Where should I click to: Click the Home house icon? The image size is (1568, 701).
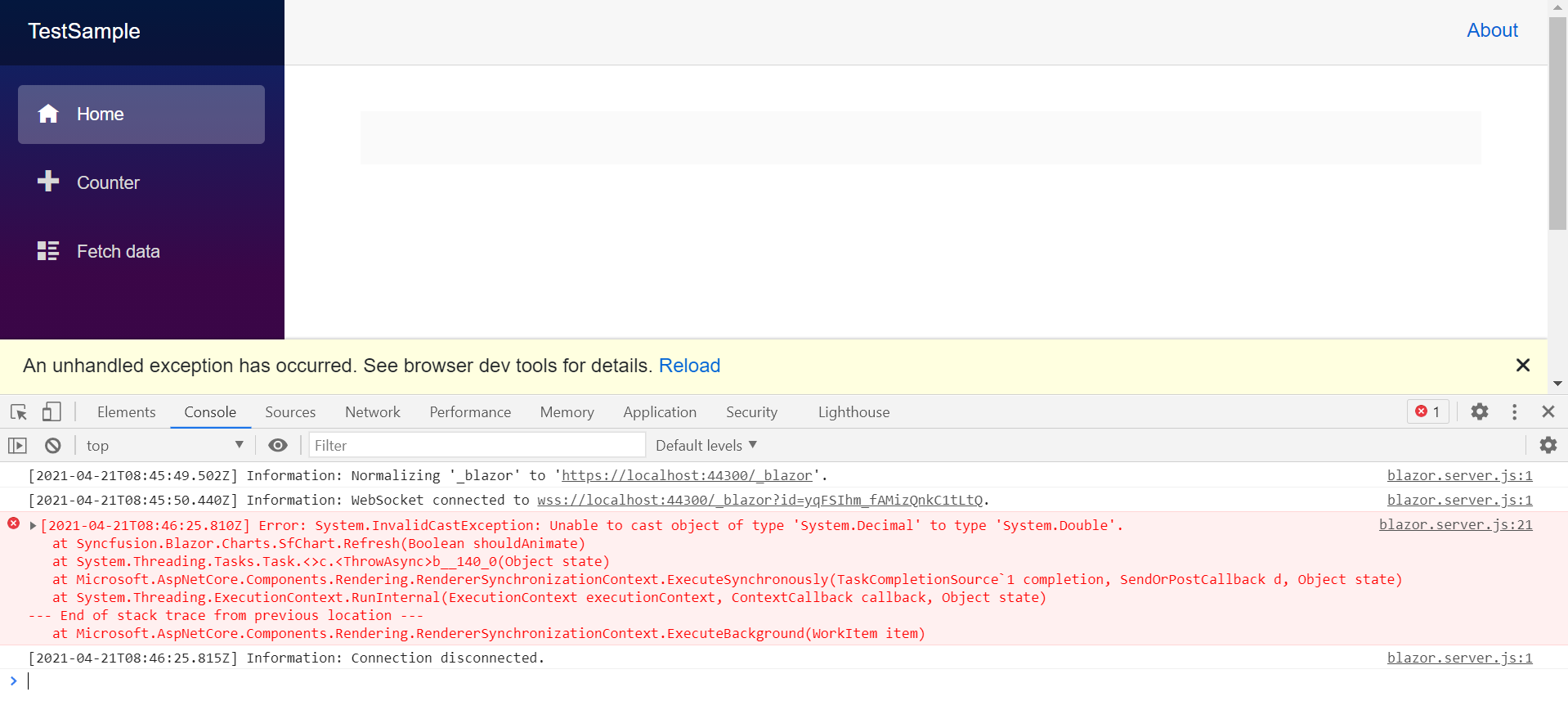point(48,115)
